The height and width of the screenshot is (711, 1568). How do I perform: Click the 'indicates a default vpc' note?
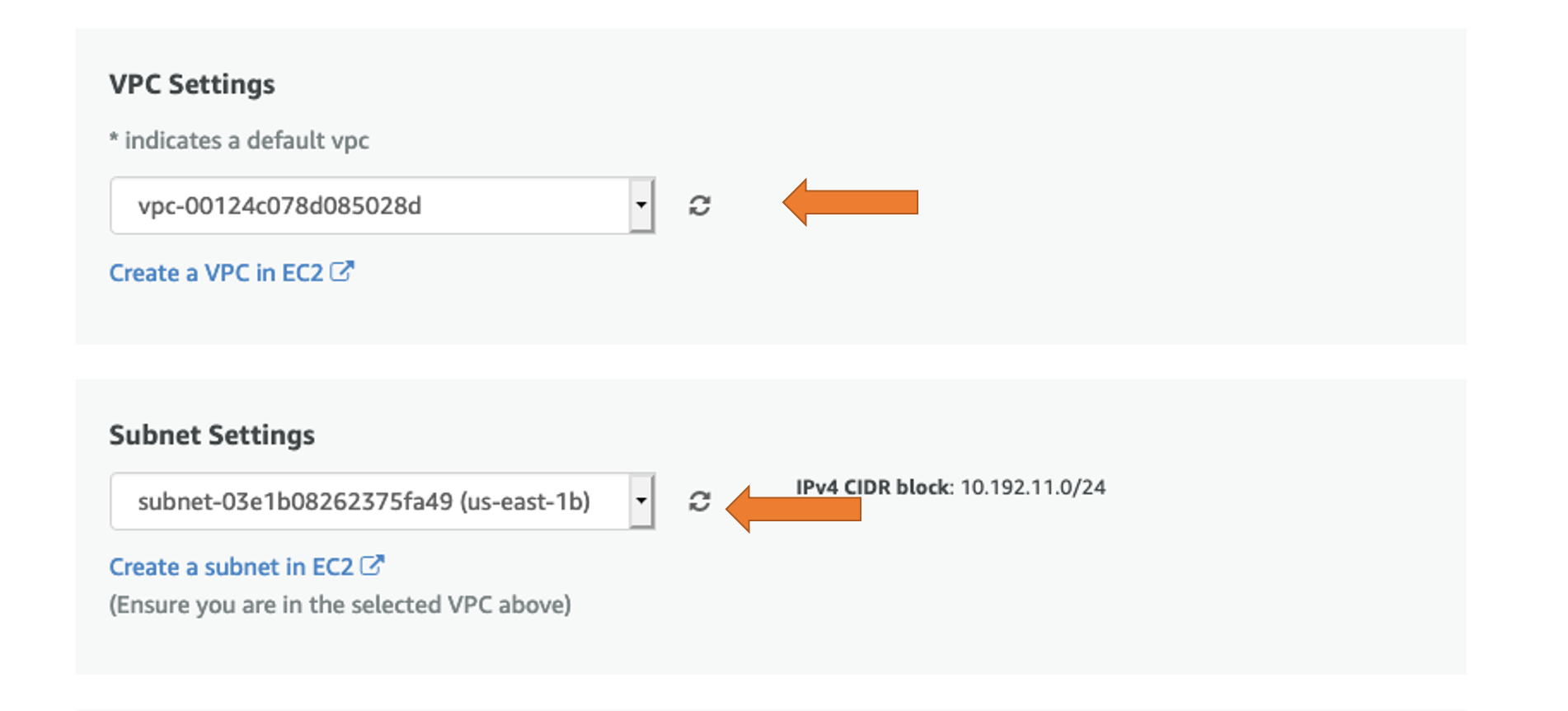[x=239, y=140]
